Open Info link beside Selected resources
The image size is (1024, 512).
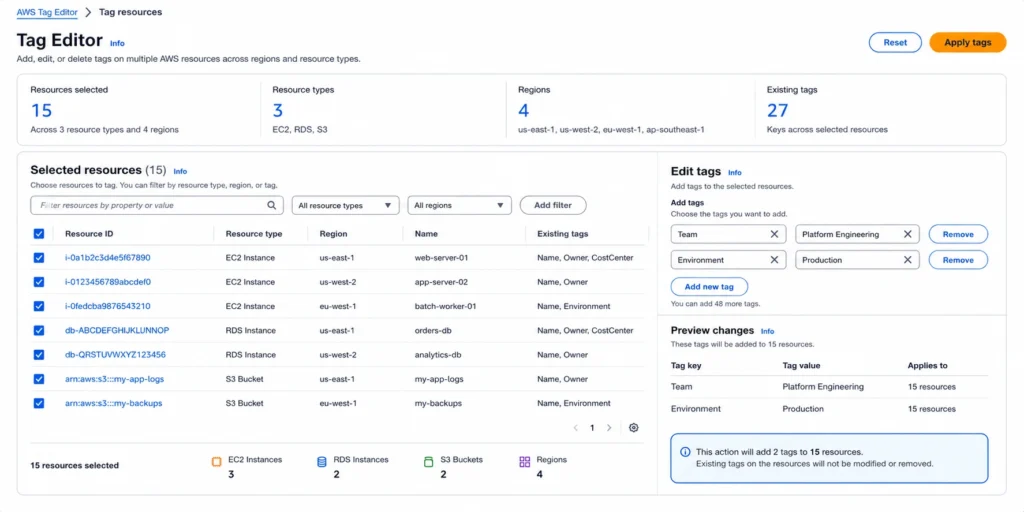[180, 171]
